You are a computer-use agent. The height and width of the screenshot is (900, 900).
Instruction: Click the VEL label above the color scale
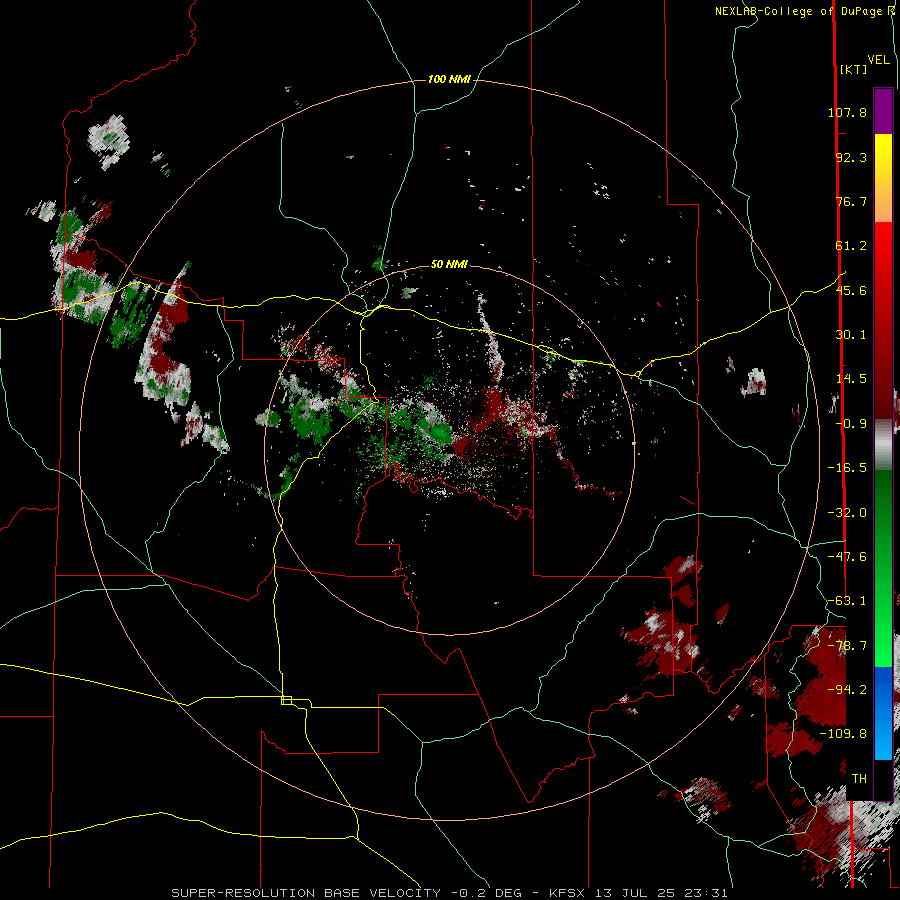(878, 60)
